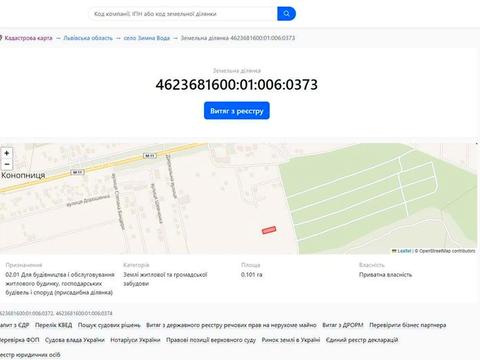The image size is (480, 360).
Task: Click the Конопниця label on the map
Action: click(23, 175)
